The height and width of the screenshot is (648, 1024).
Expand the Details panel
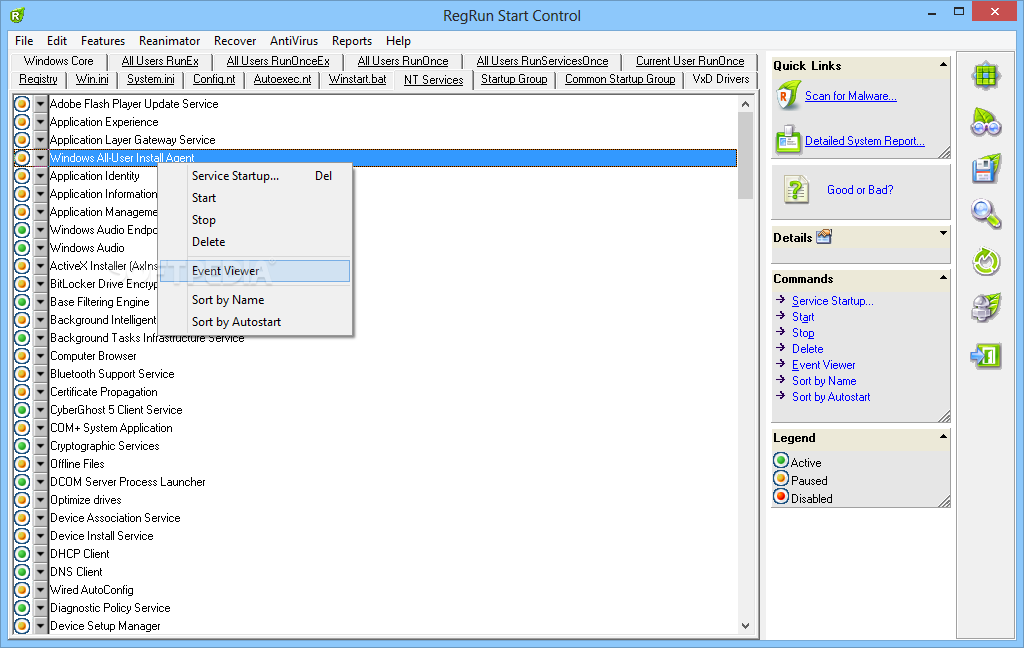943,233
